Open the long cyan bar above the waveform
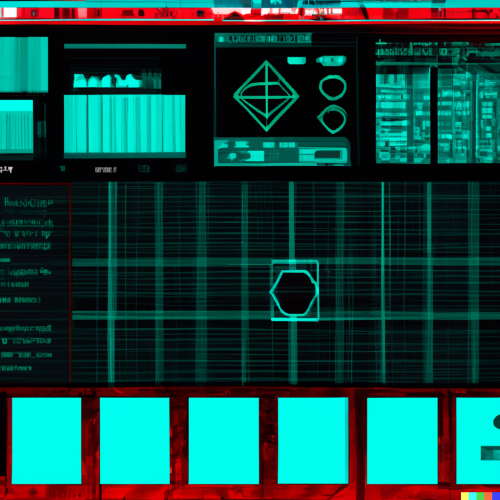 click(125, 46)
